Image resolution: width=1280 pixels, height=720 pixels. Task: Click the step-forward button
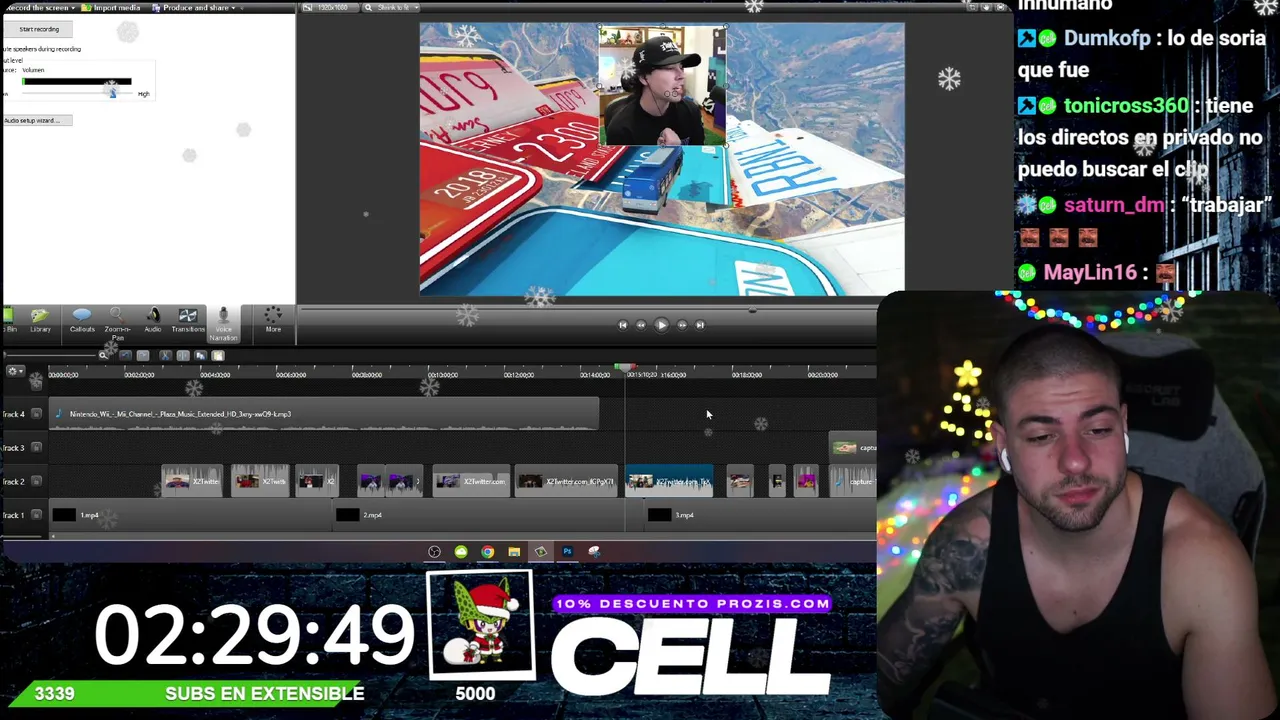point(682,324)
